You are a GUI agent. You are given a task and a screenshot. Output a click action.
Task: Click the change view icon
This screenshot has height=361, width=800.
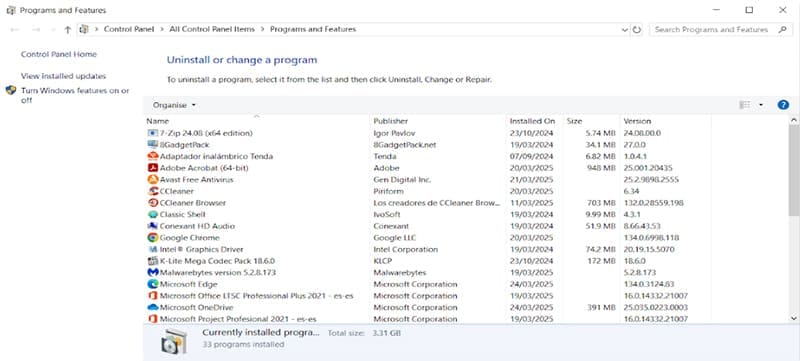[745, 105]
